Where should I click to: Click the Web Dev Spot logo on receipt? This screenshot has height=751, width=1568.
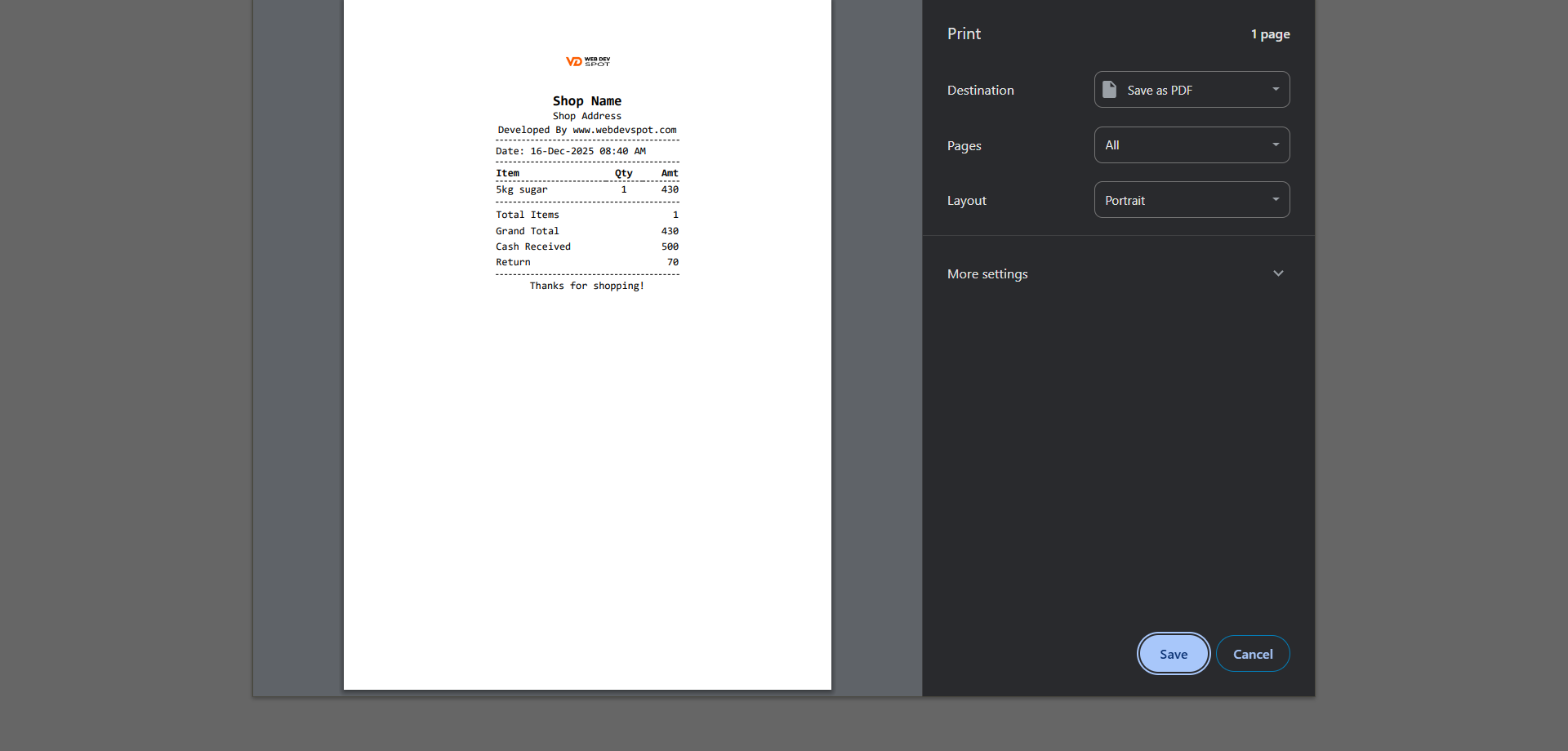point(587,61)
